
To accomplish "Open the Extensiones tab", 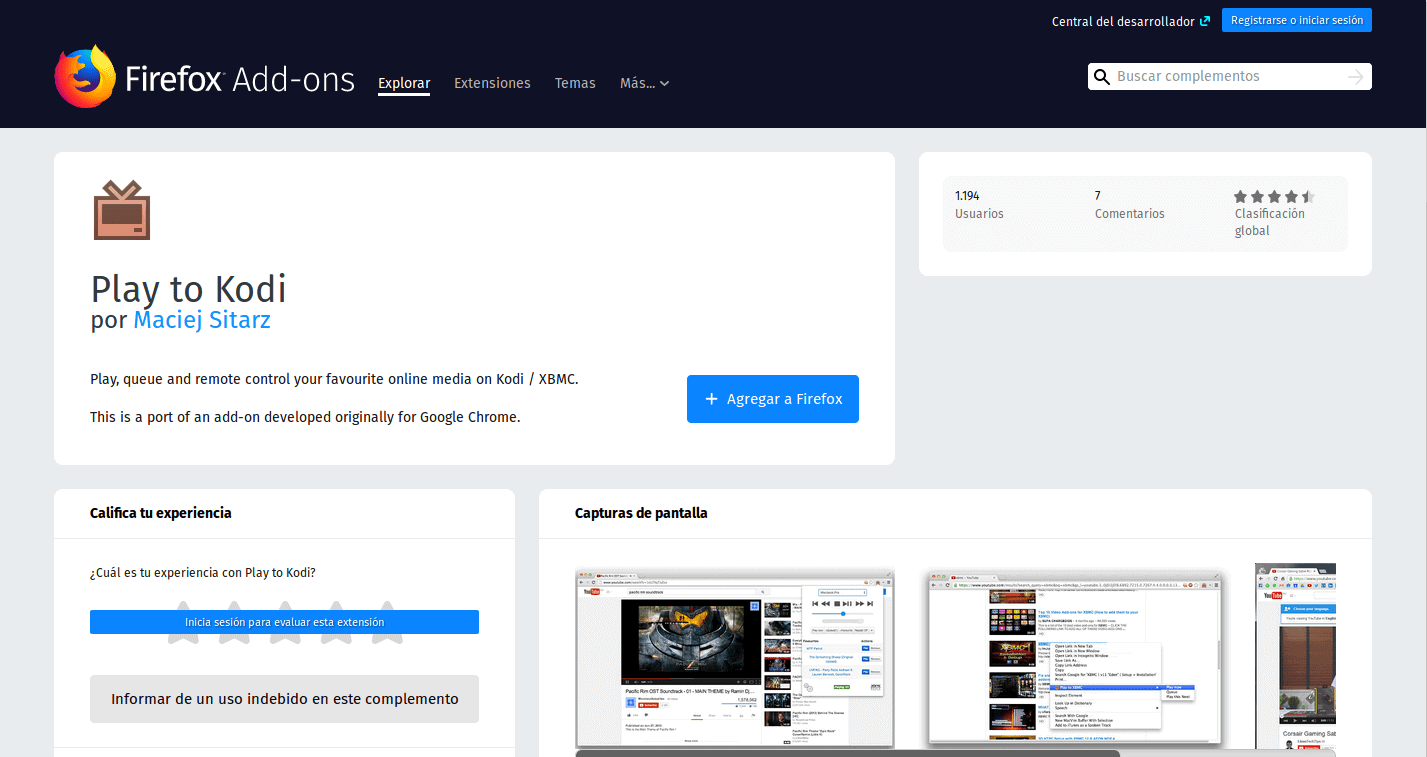I will point(492,83).
